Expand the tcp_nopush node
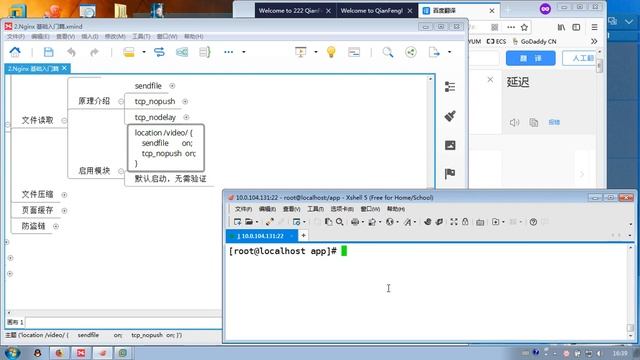 click(x=185, y=101)
